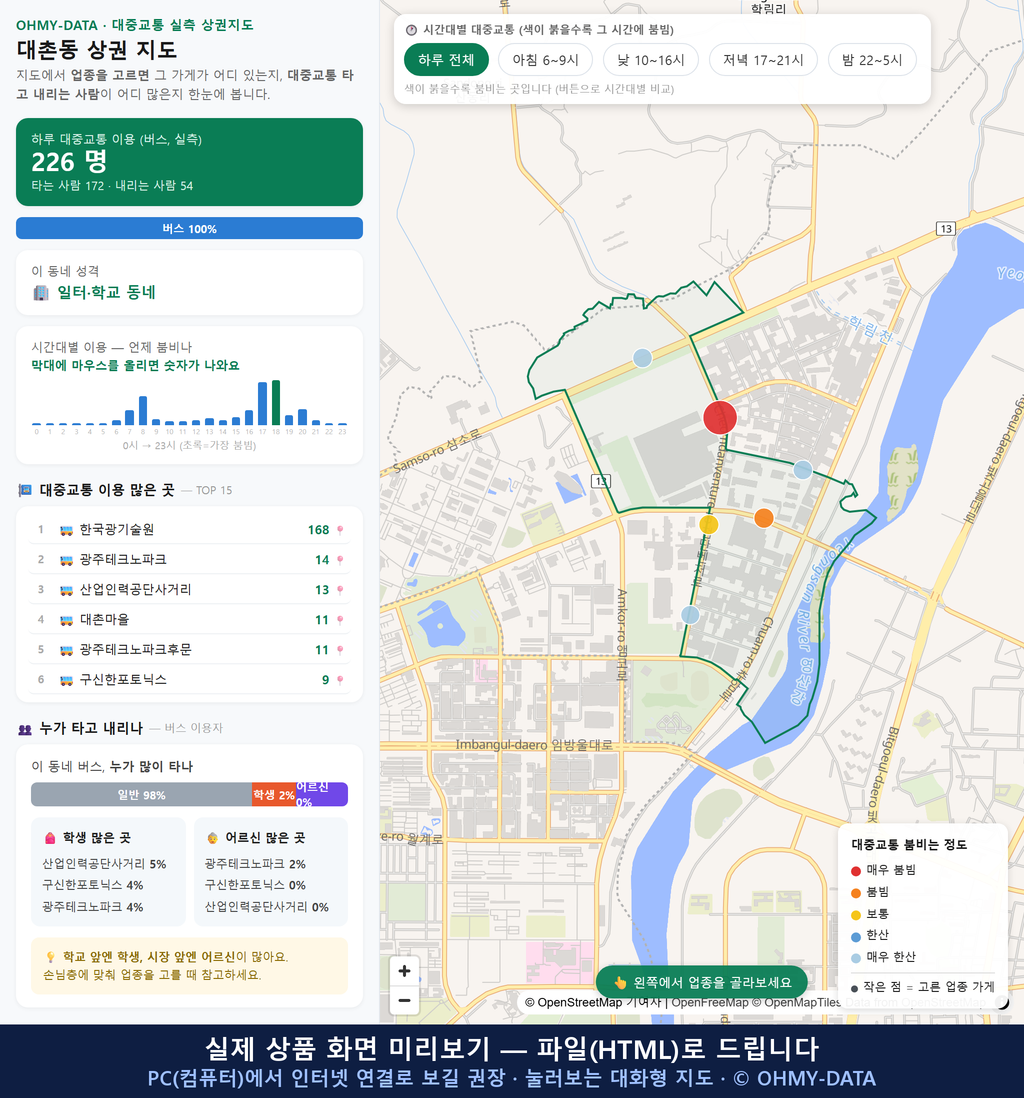Click the pin icon beside 한국광기술원
The image size is (1024, 1098).
340,530
